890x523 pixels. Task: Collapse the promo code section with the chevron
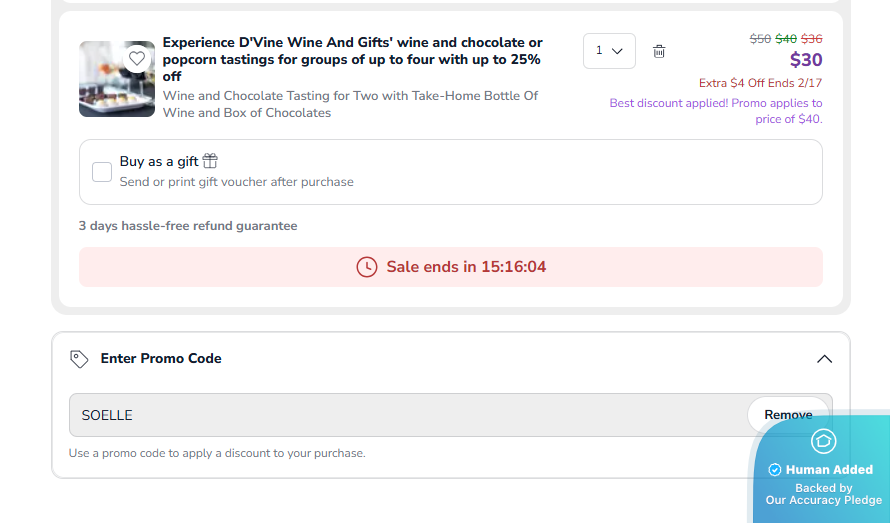click(x=824, y=359)
